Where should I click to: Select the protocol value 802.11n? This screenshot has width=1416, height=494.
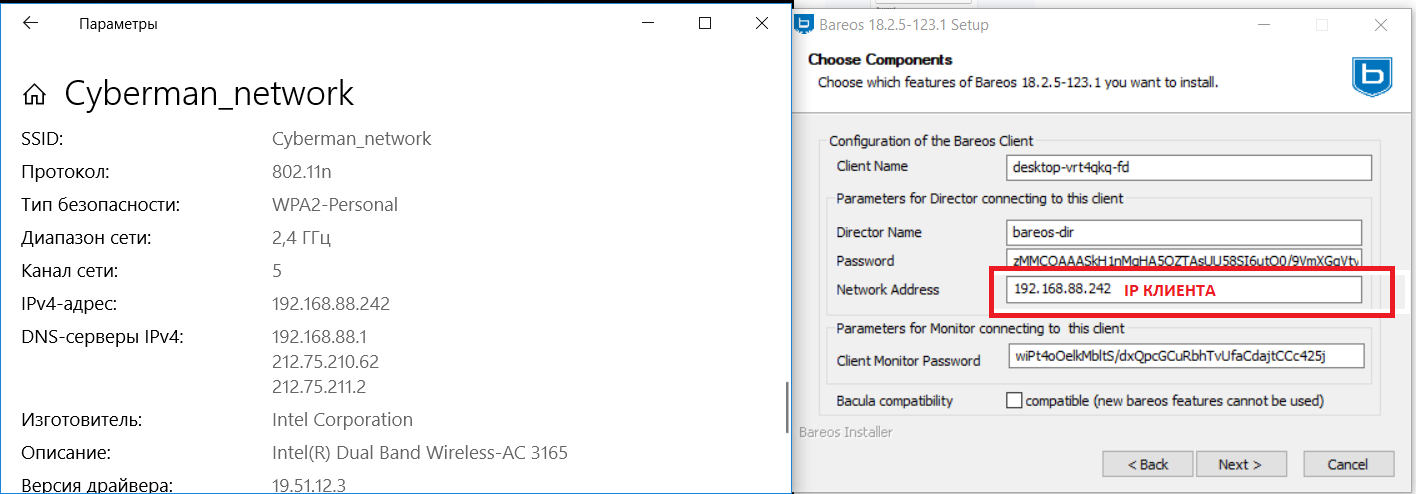[302, 172]
